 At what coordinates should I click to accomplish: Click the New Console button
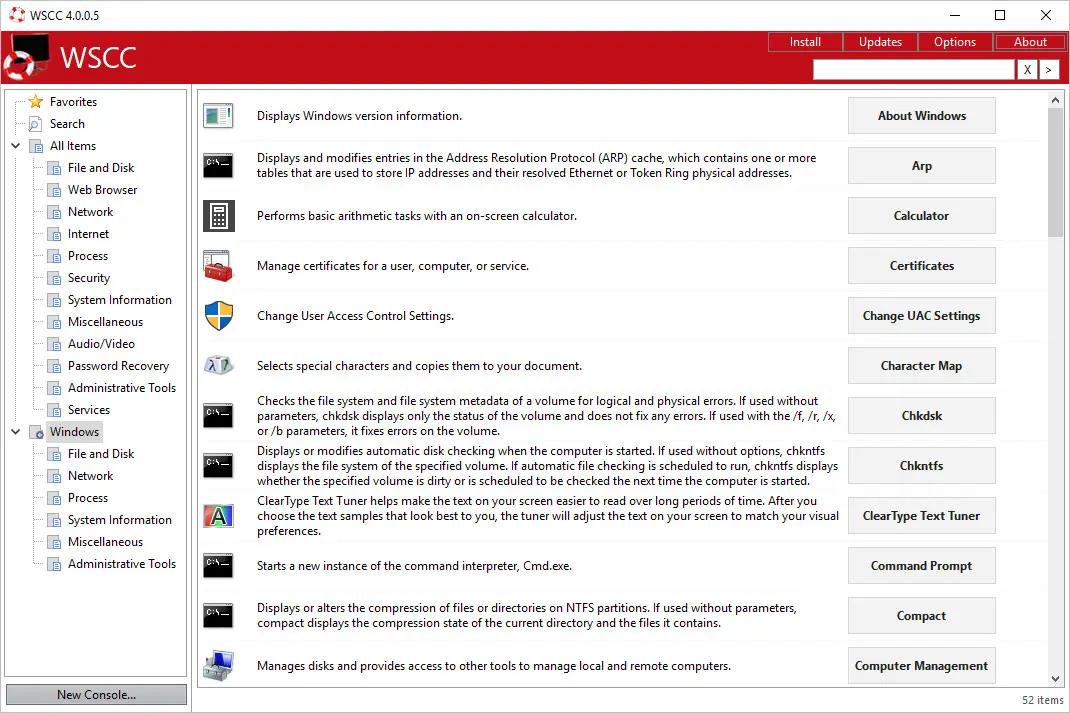(96, 695)
